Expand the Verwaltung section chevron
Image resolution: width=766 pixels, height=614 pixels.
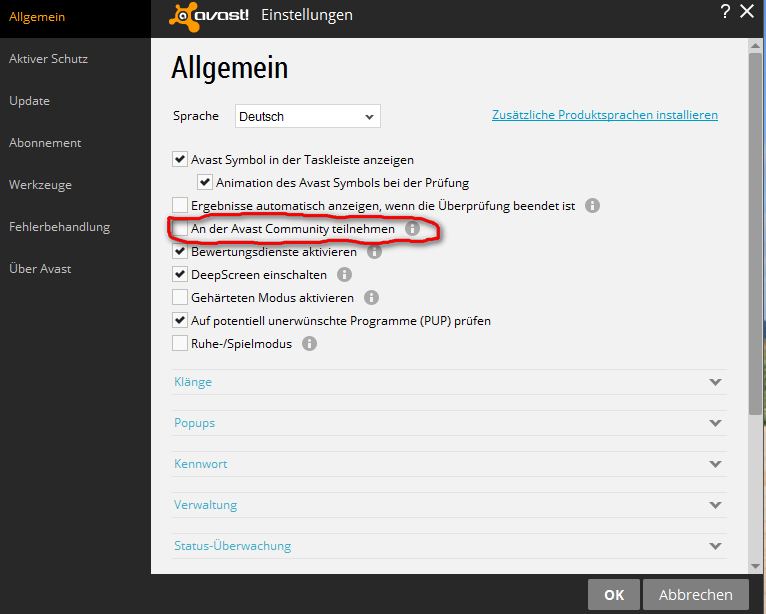click(x=715, y=505)
